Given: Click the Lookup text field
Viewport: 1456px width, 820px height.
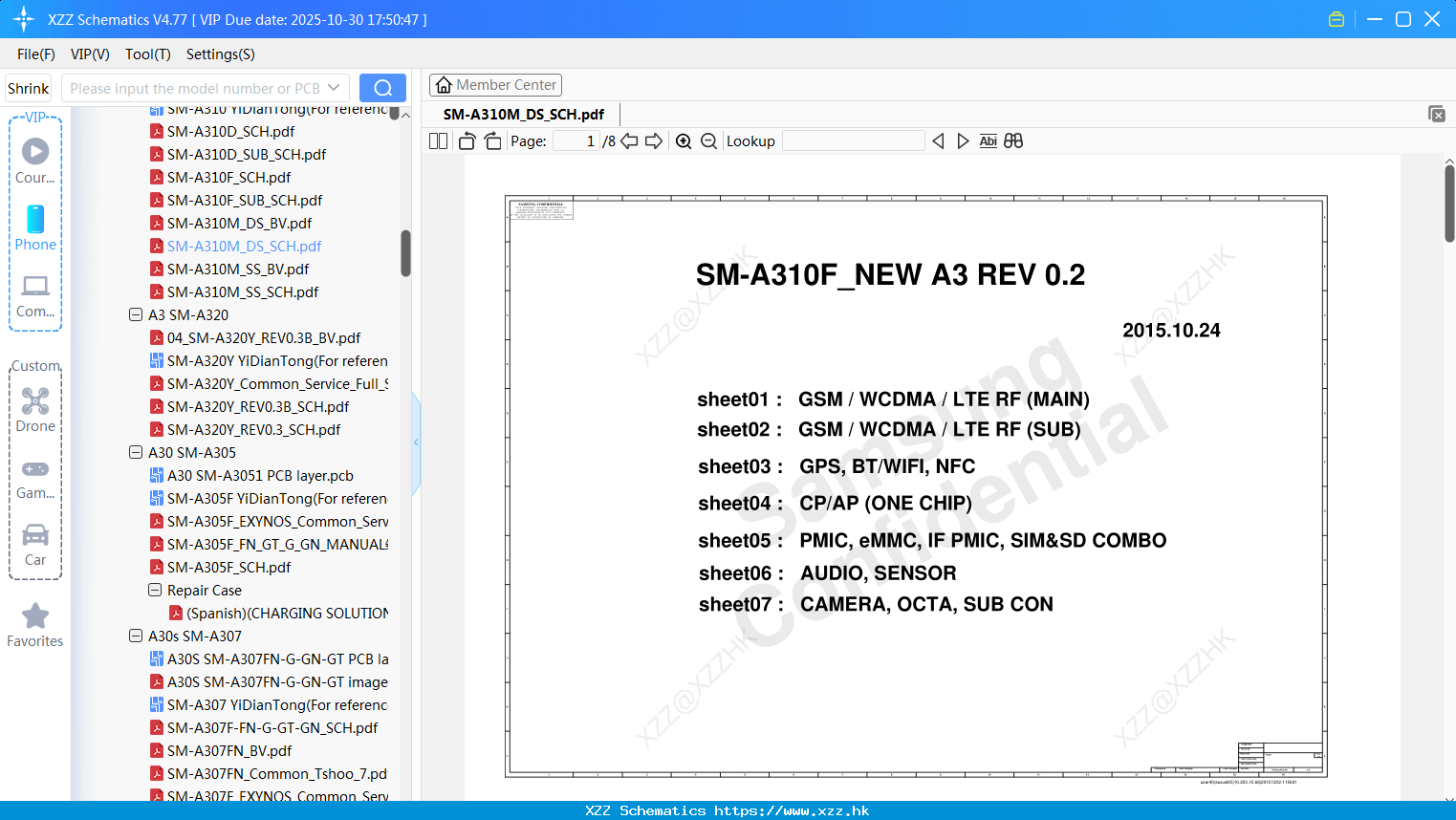Looking at the screenshot, I should [854, 141].
